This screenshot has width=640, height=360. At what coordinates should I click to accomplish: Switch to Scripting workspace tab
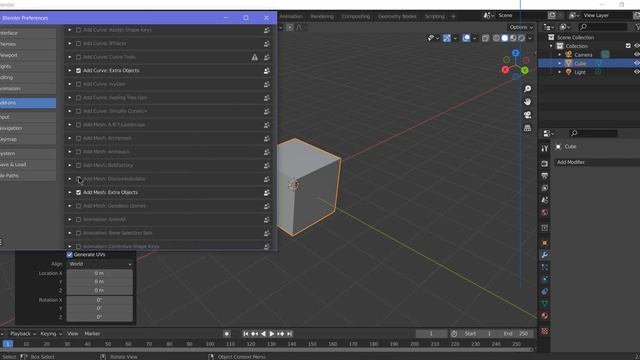[434, 16]
